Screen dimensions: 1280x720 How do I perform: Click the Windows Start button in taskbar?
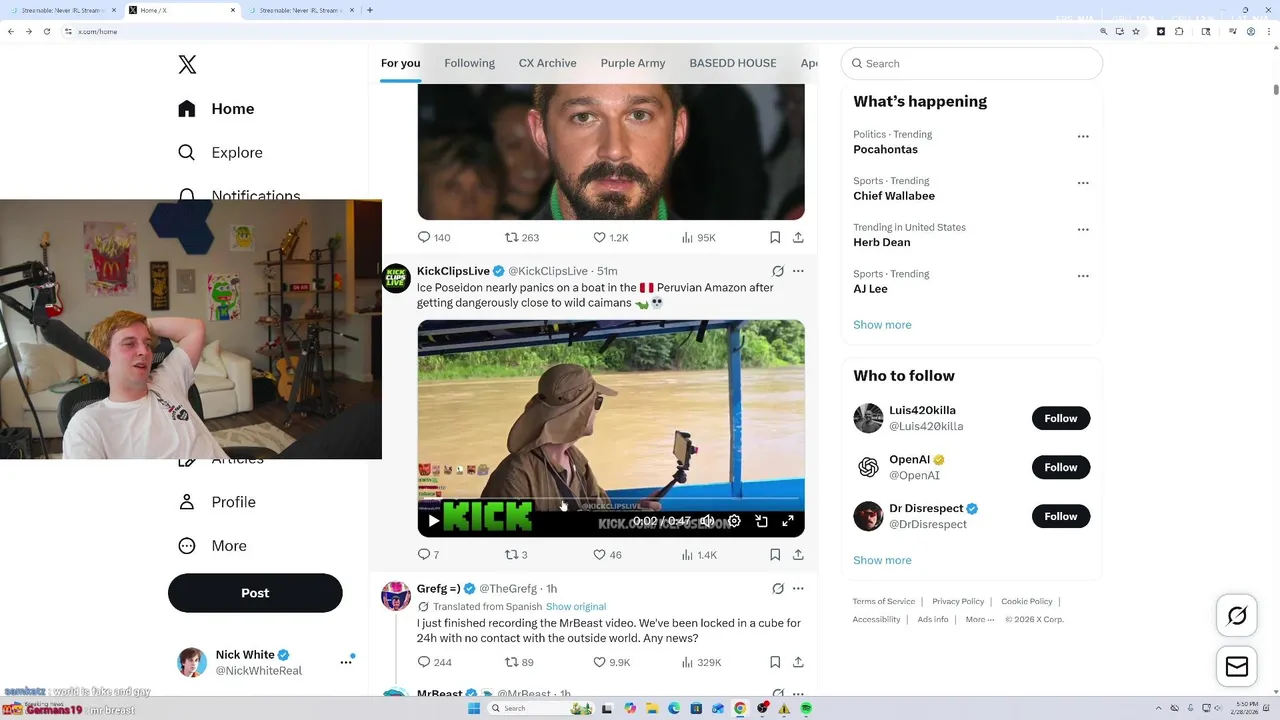pyautogui.click(x=473, y=708)
